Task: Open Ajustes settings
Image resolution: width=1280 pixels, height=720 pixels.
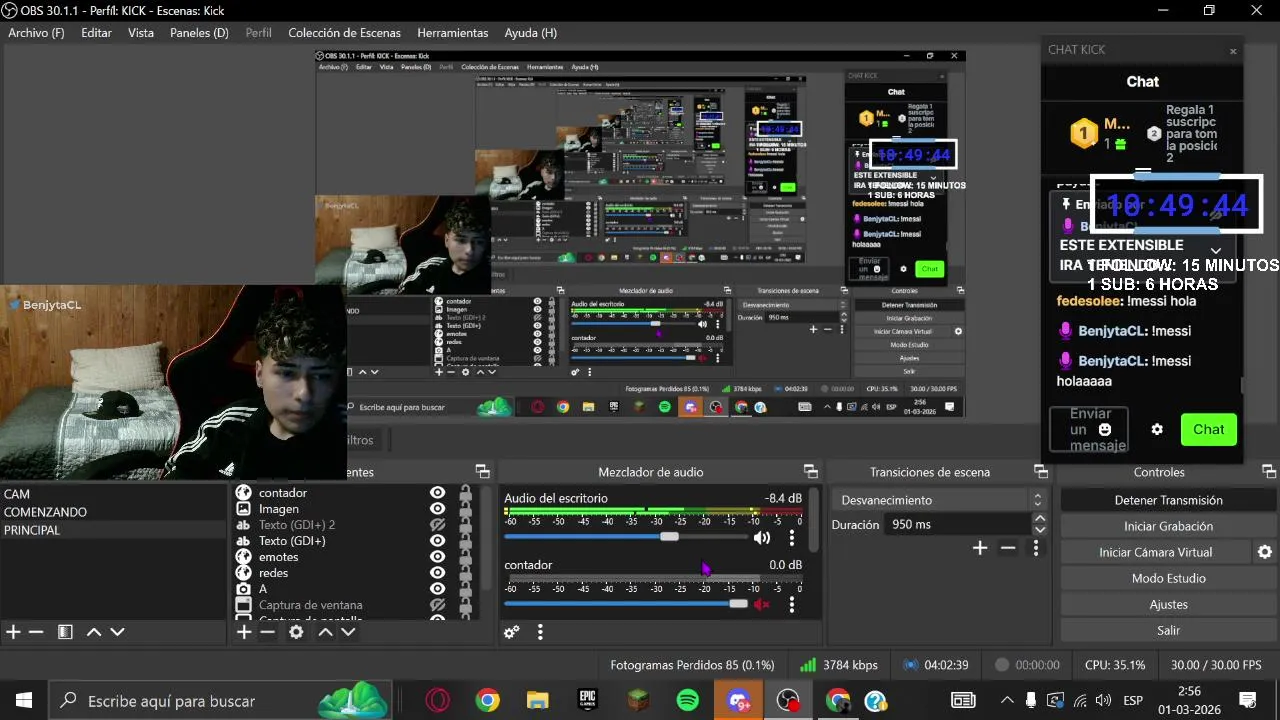Action: [1168, 604]
